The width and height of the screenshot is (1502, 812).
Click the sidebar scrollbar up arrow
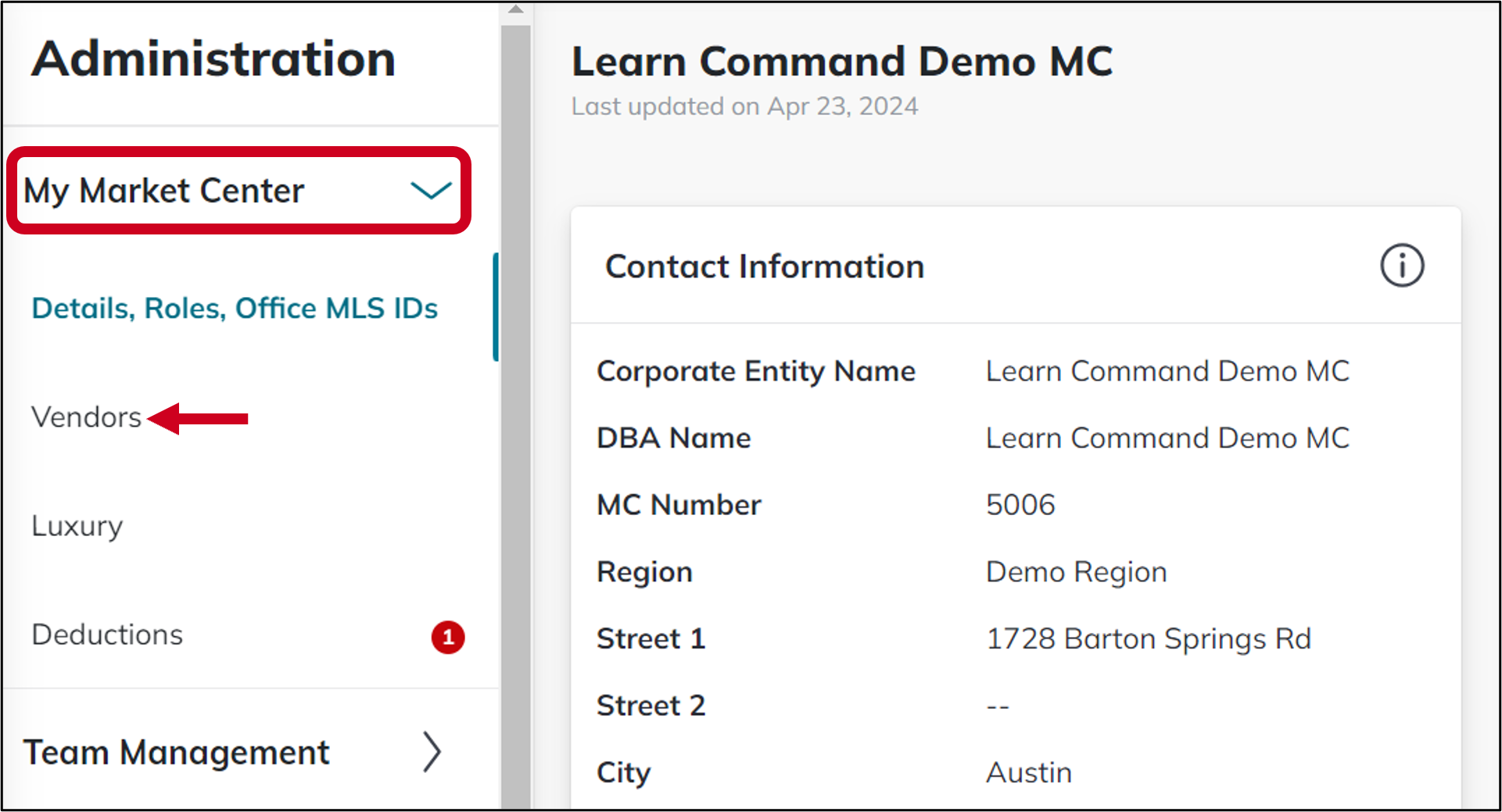515,10
